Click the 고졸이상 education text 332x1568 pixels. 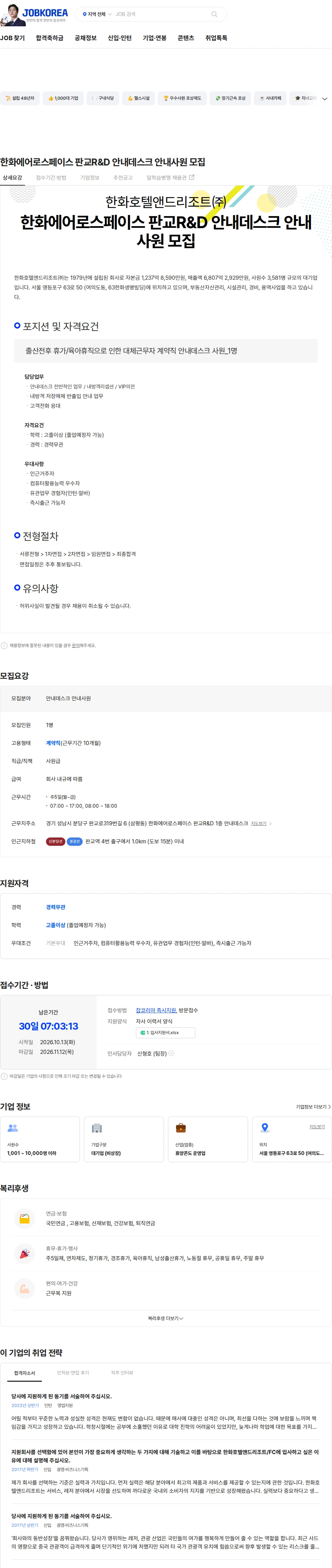(x=55, y=925)
